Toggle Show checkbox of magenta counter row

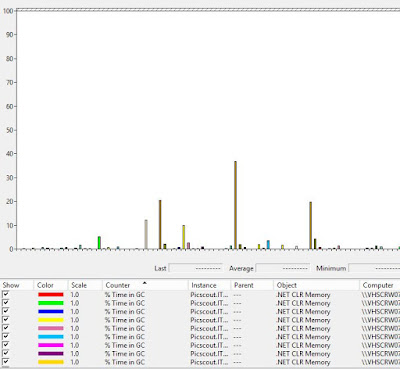click(6, 345)
